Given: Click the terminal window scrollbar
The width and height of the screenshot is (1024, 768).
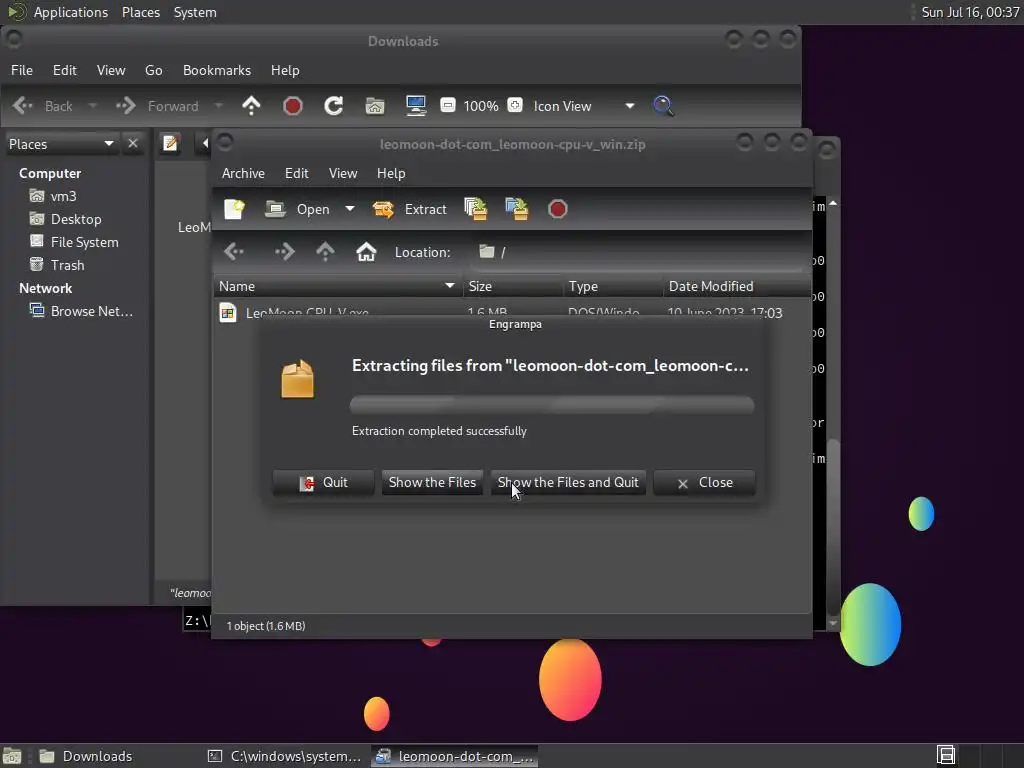Looking at the screenshot, I should (833, 414).
